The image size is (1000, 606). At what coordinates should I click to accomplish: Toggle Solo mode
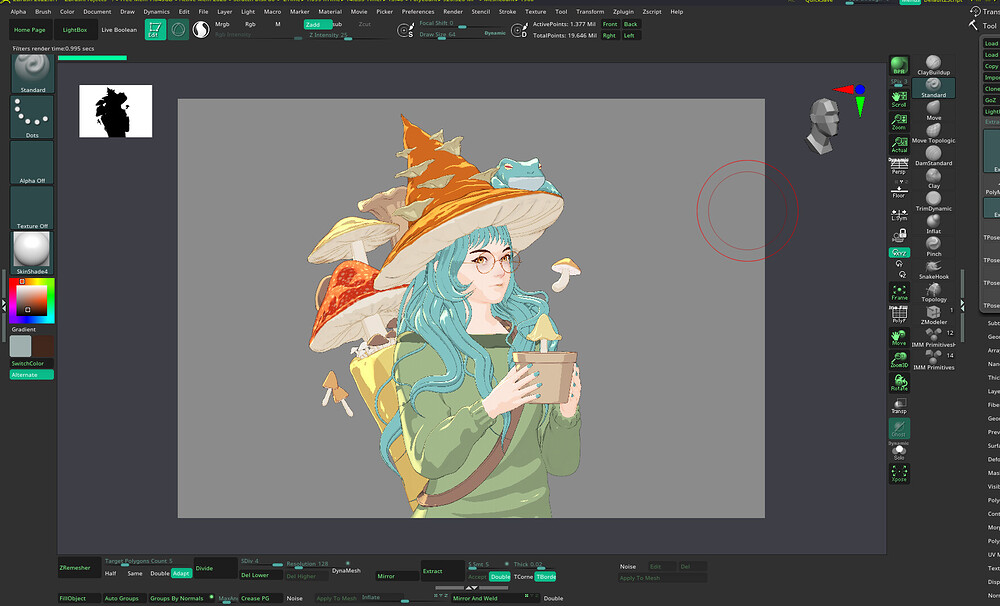pyautogui.click(x=899, y=452)
